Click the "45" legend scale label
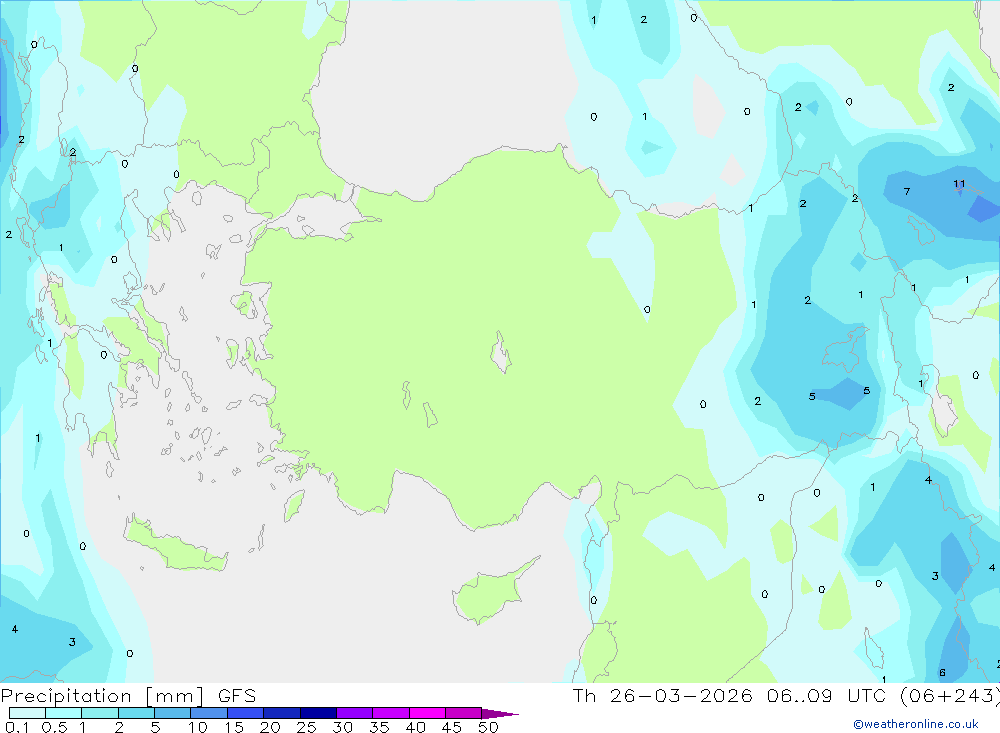 [x=452, y=727]
